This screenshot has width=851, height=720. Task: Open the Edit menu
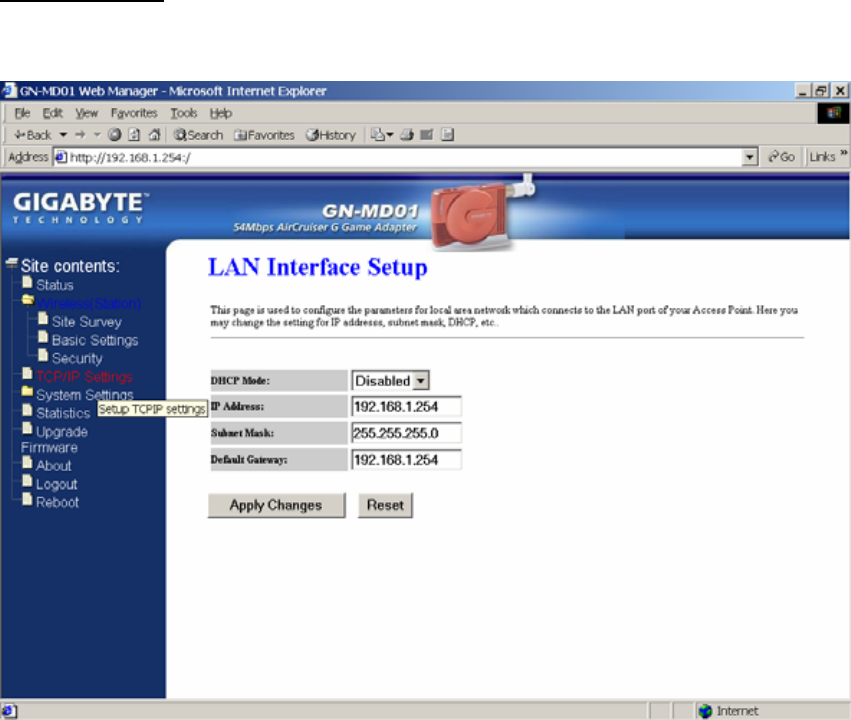pyautogui.click(x=53, y=113)
